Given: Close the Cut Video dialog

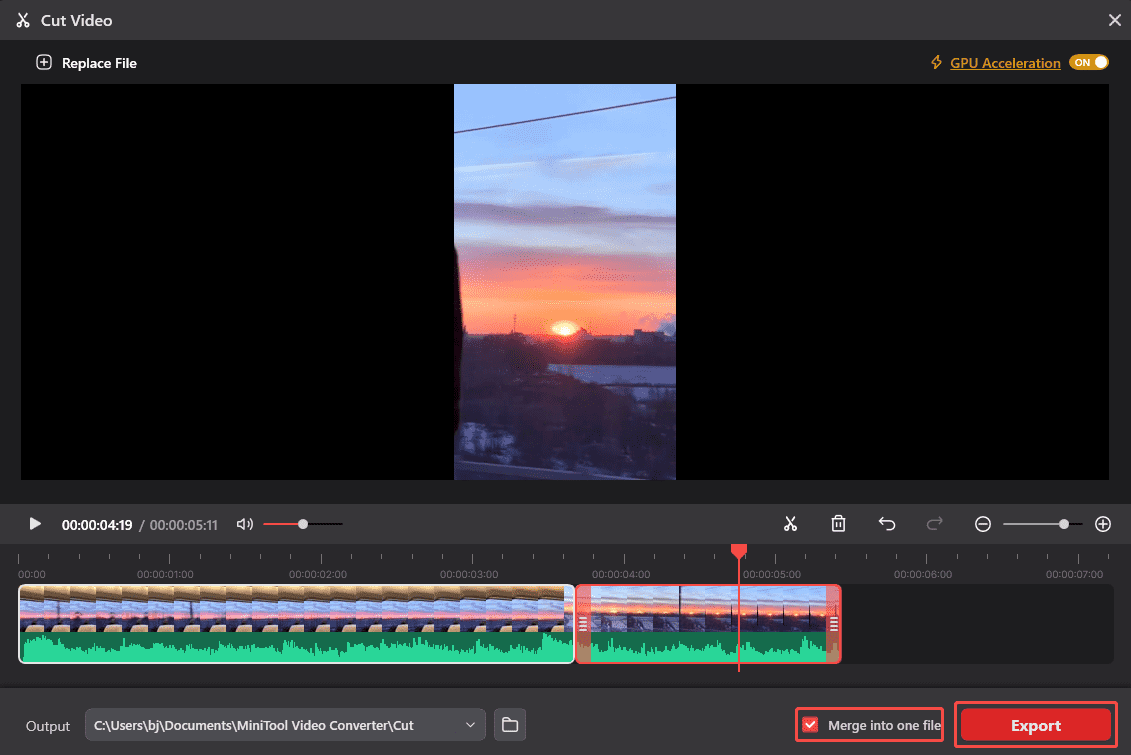Looking at the screenshot, I should 1114,20.
